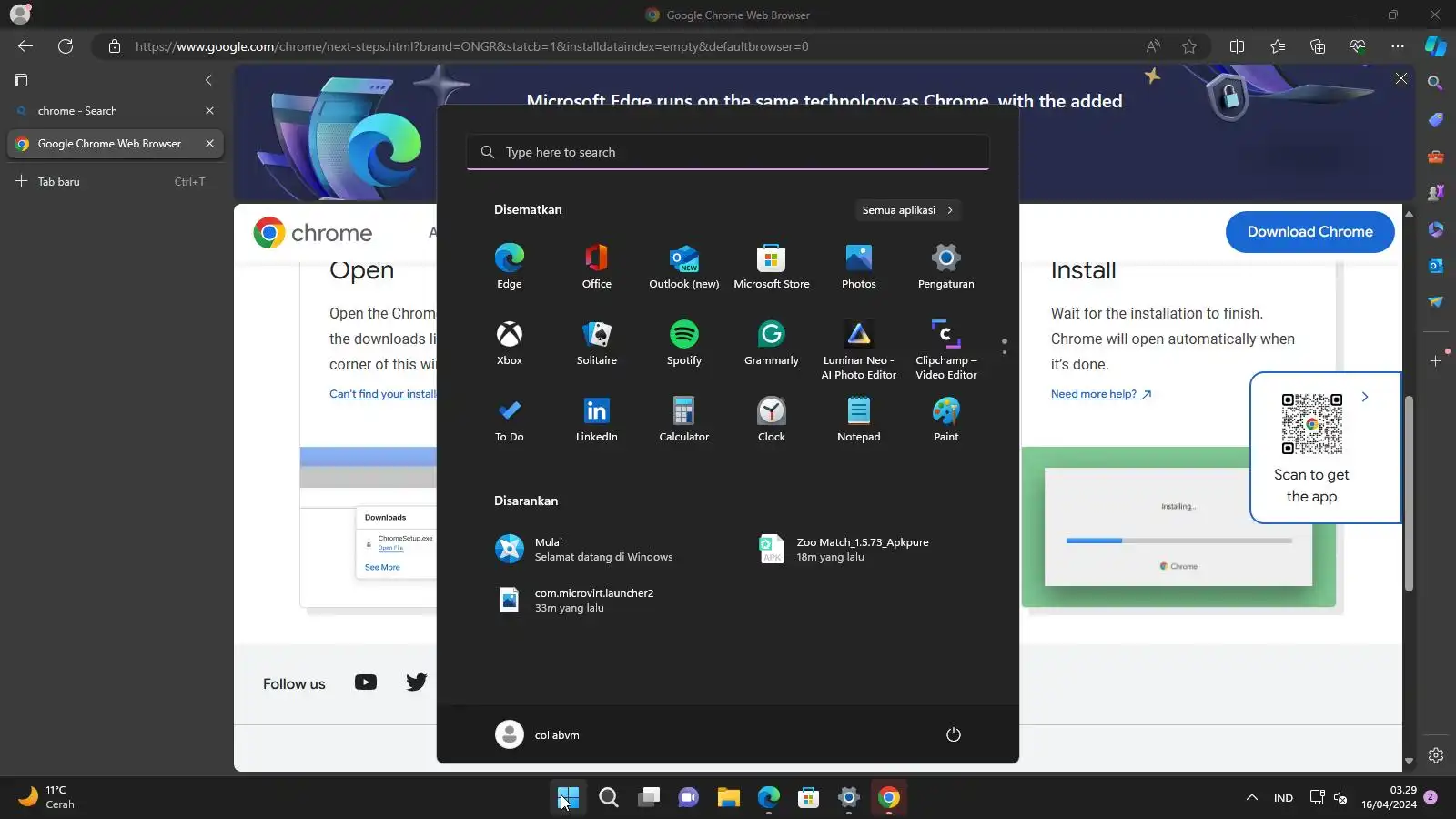The width and height of the screenshot is (1456, 819).
Task: Open LinkedIn pinned app
Action: click(597, 419)
